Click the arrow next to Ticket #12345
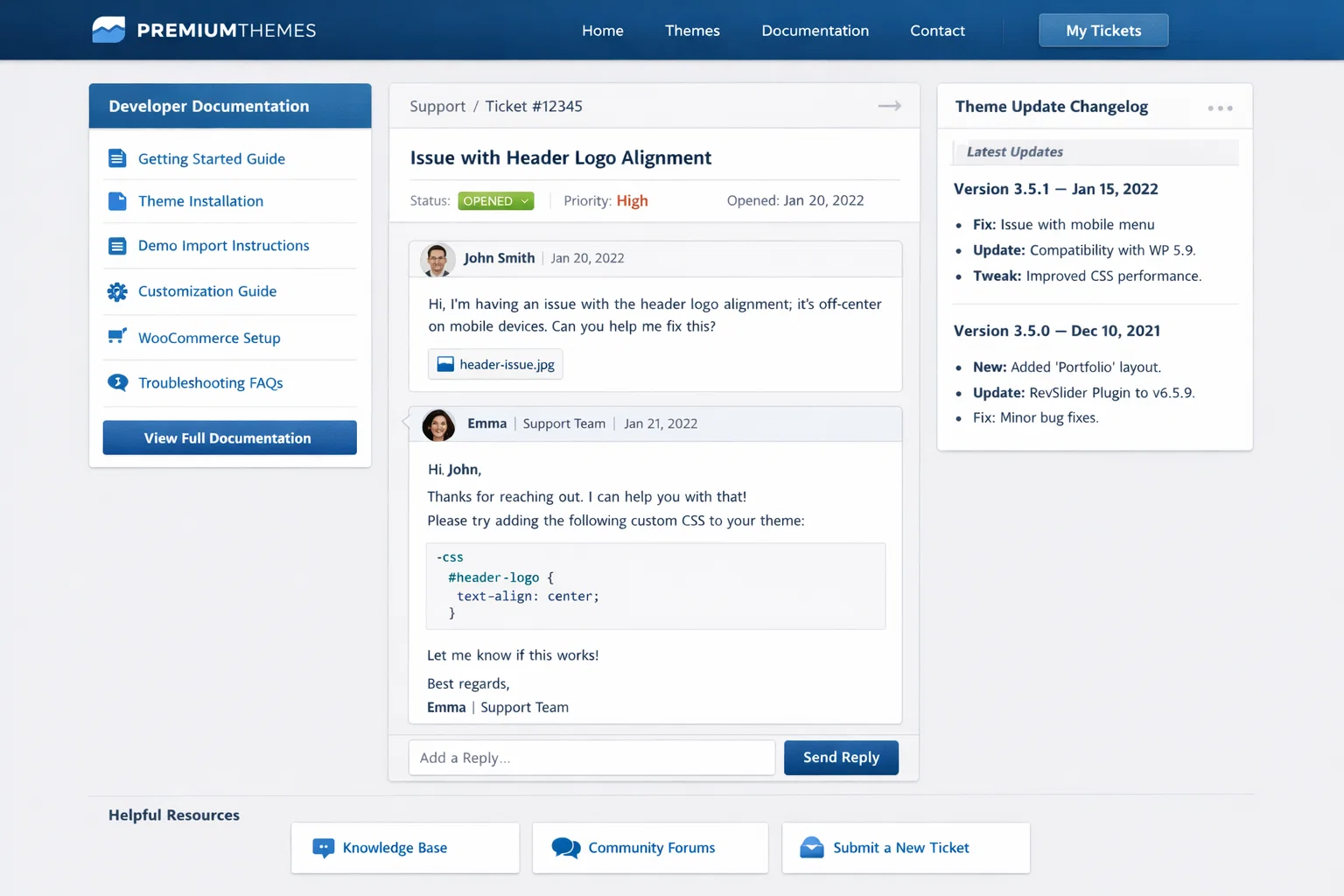Image resolution: width=1344 pixels, height=896 pixels. coord(889,106)
